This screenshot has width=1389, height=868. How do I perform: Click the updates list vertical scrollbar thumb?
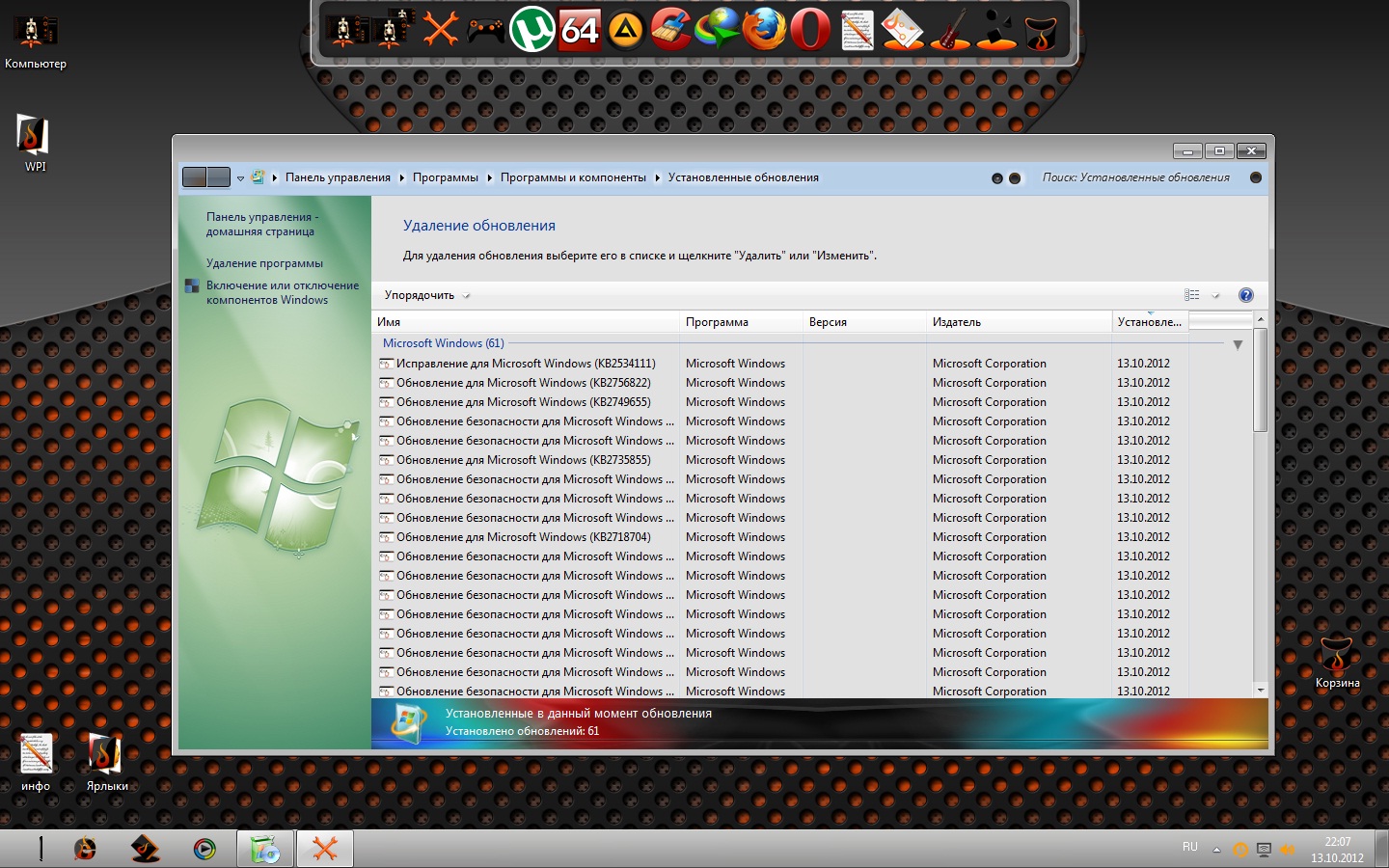pyautogui.click(x=1260, y=379)
